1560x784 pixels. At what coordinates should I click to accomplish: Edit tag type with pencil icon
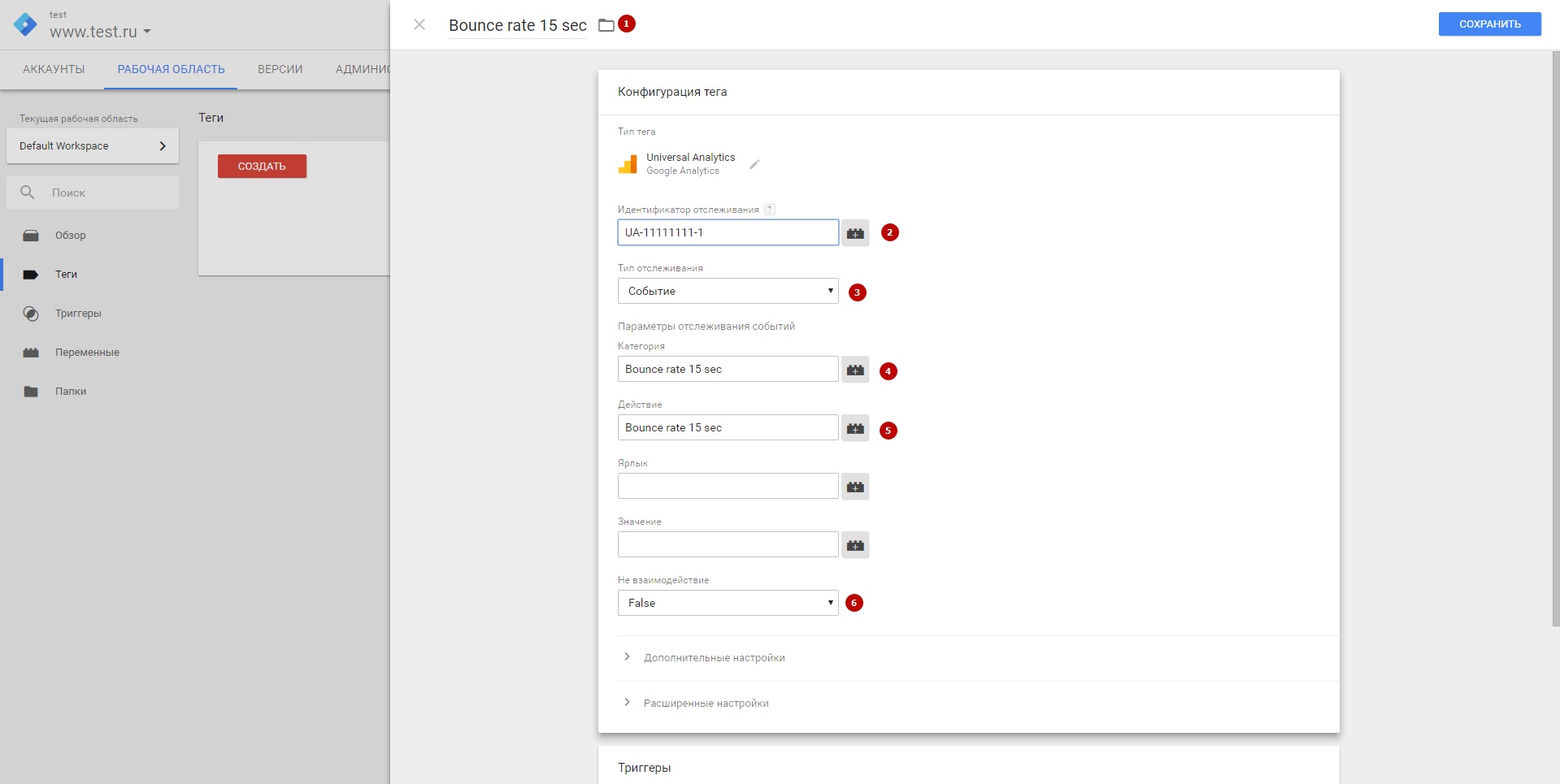pos(754,164)
